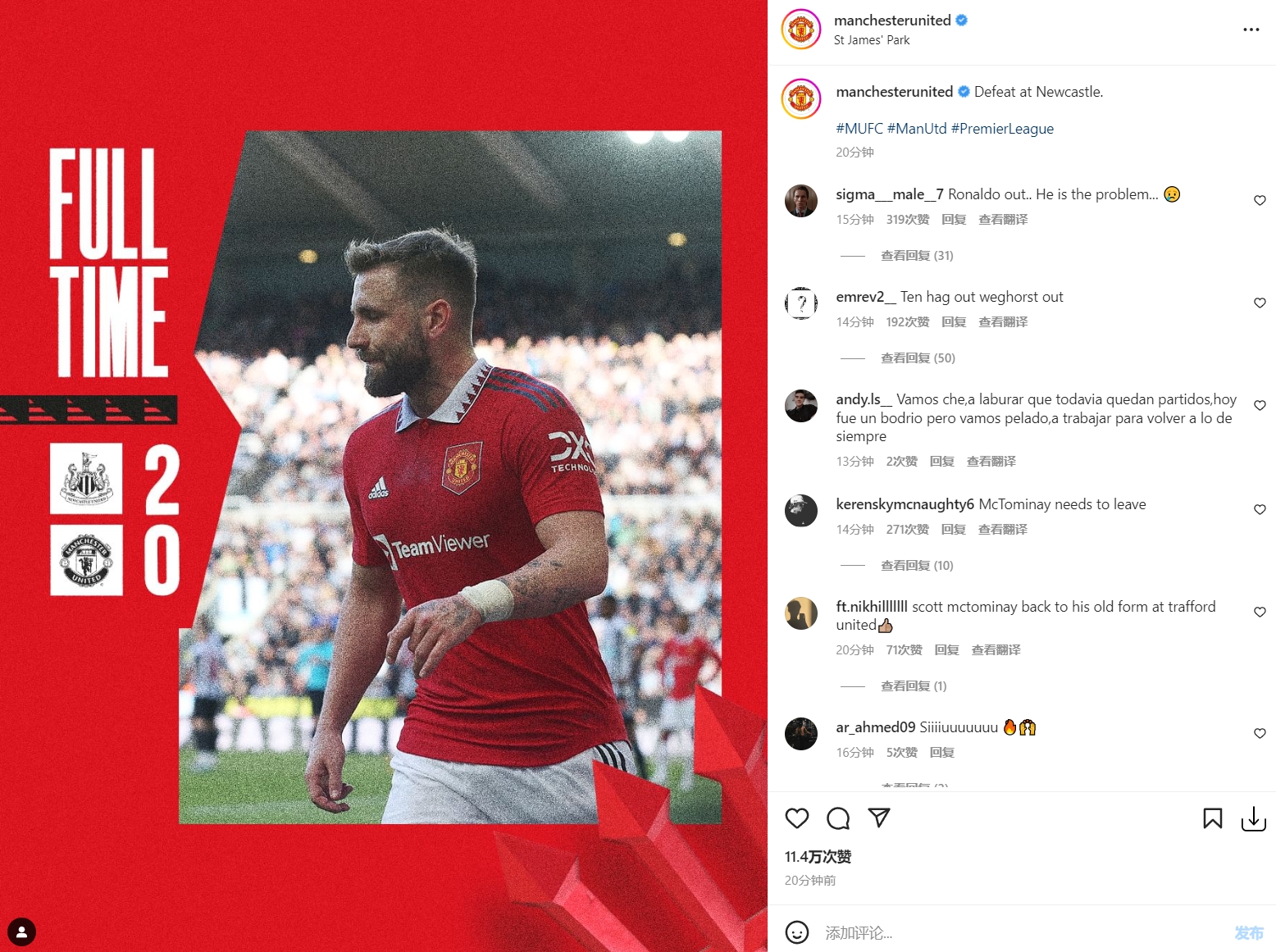Expand 31 replies under sigma__male__7 comment
1276x952 pixels.
tap(917, 256)
